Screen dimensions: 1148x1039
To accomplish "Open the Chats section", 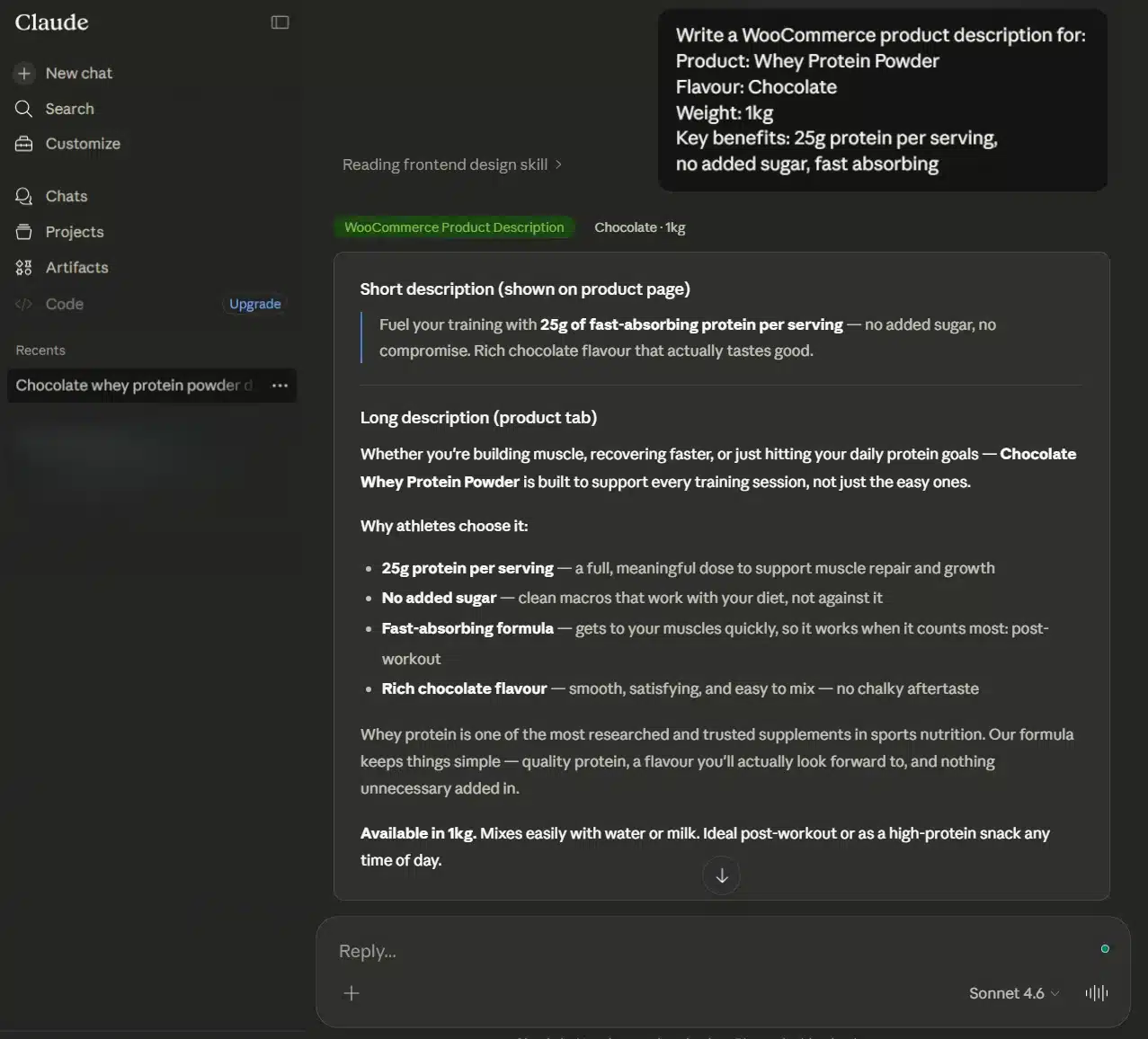I will (66, 196).
